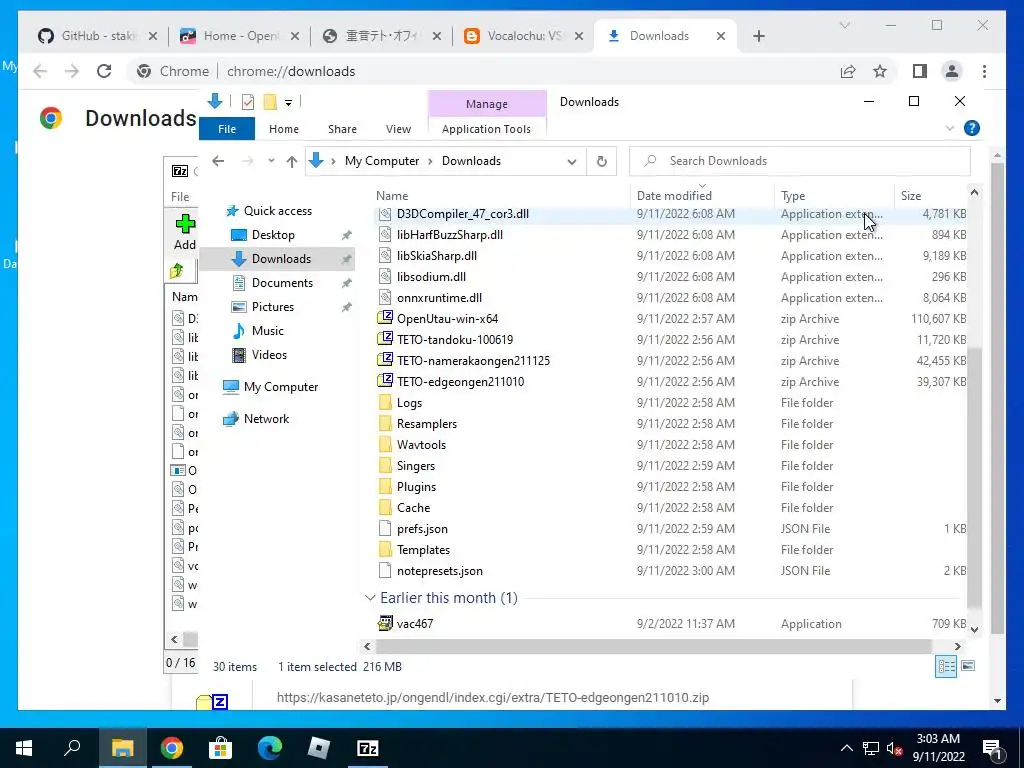Open 7-Zip from the Windows taskbar

point(368,748)
